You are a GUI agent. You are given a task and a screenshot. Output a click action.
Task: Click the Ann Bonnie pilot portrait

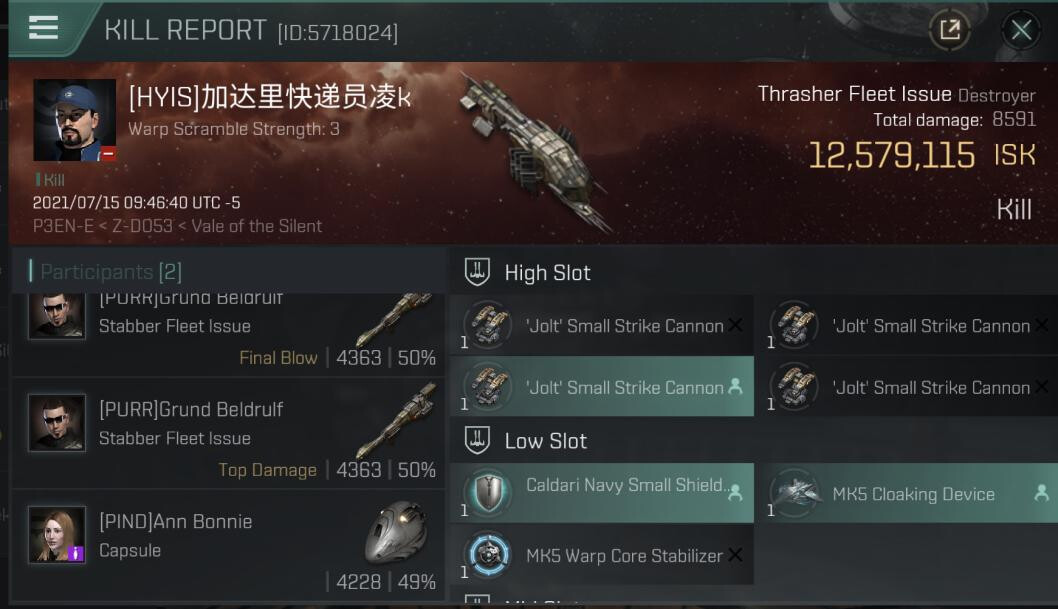click(x=57, y=534)
